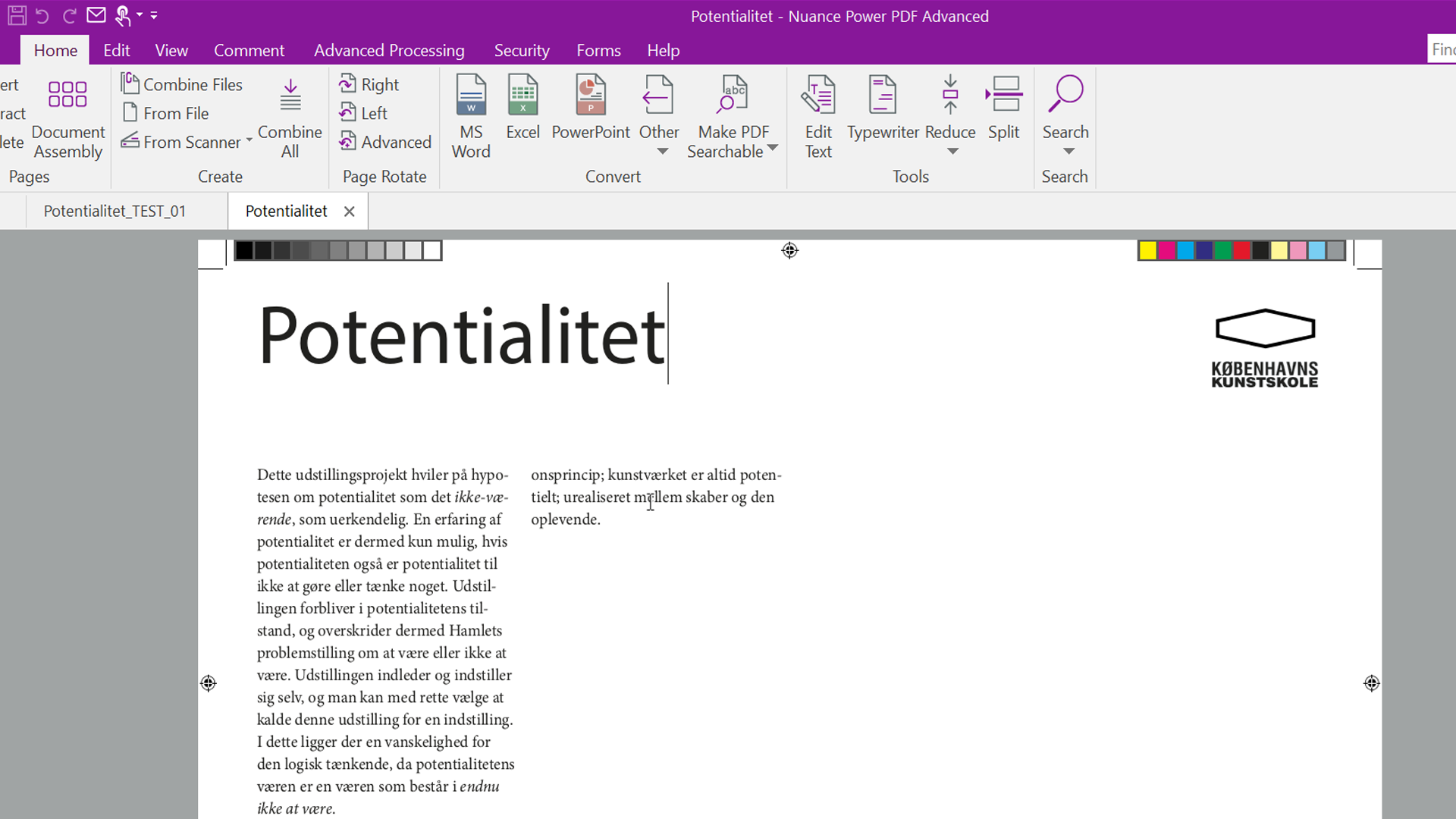Open the touch mode dropdown arrow
Image resolution: width=1456 pixels, height=819 pixels.
click(x=140, y=15)
